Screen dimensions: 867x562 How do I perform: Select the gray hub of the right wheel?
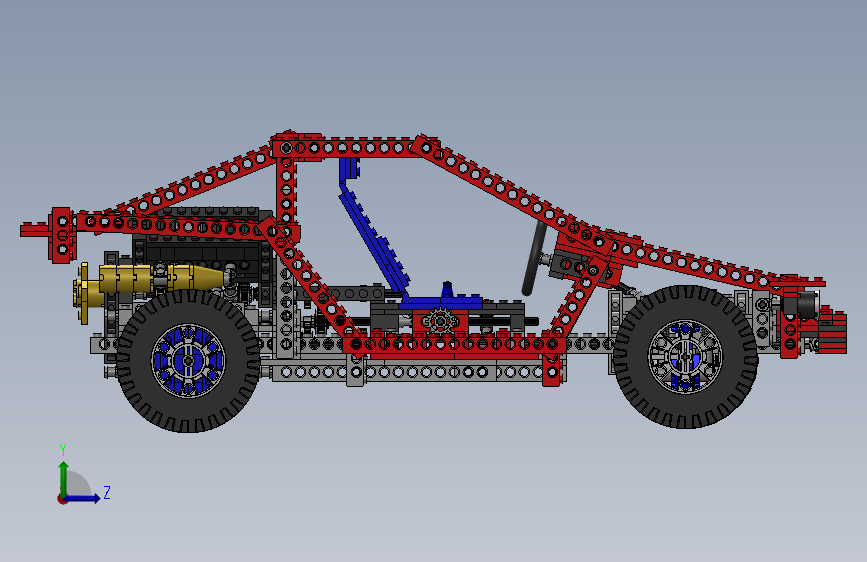[686, 357]
